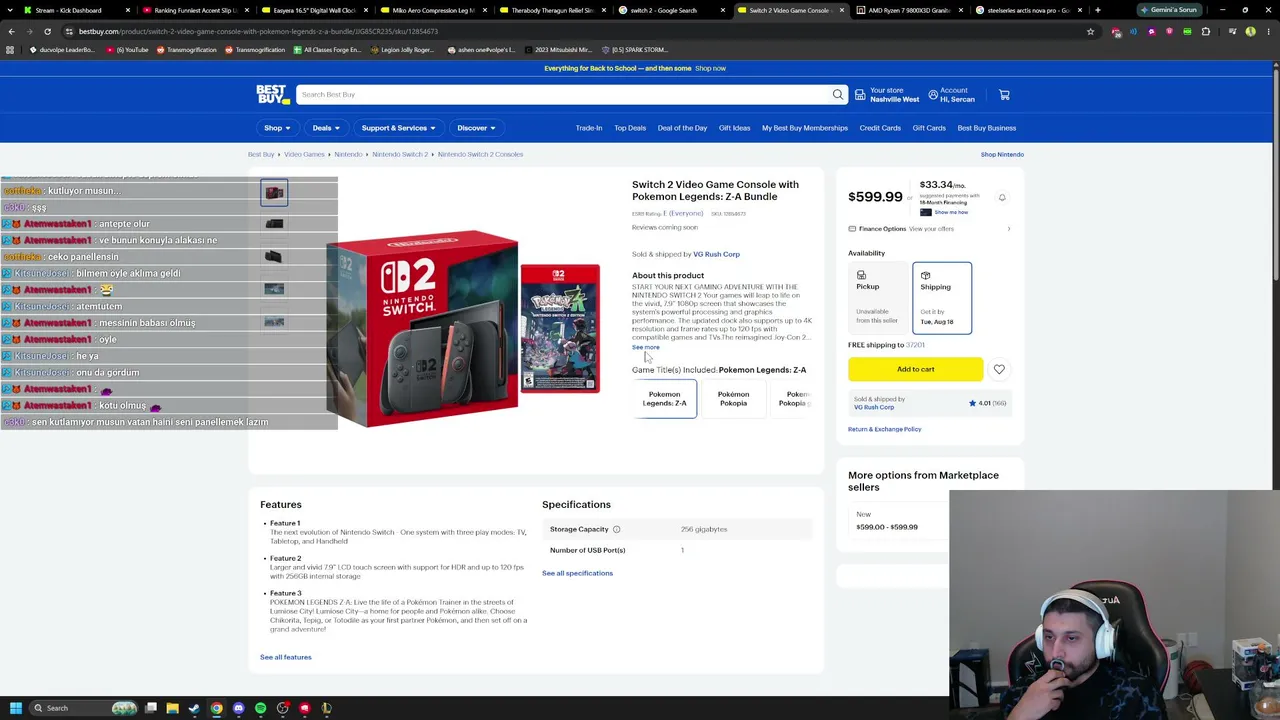Expand the Discover dropdown menu
The height and width of the screenshot is (720, 1280).
click(x=476, y=128)
